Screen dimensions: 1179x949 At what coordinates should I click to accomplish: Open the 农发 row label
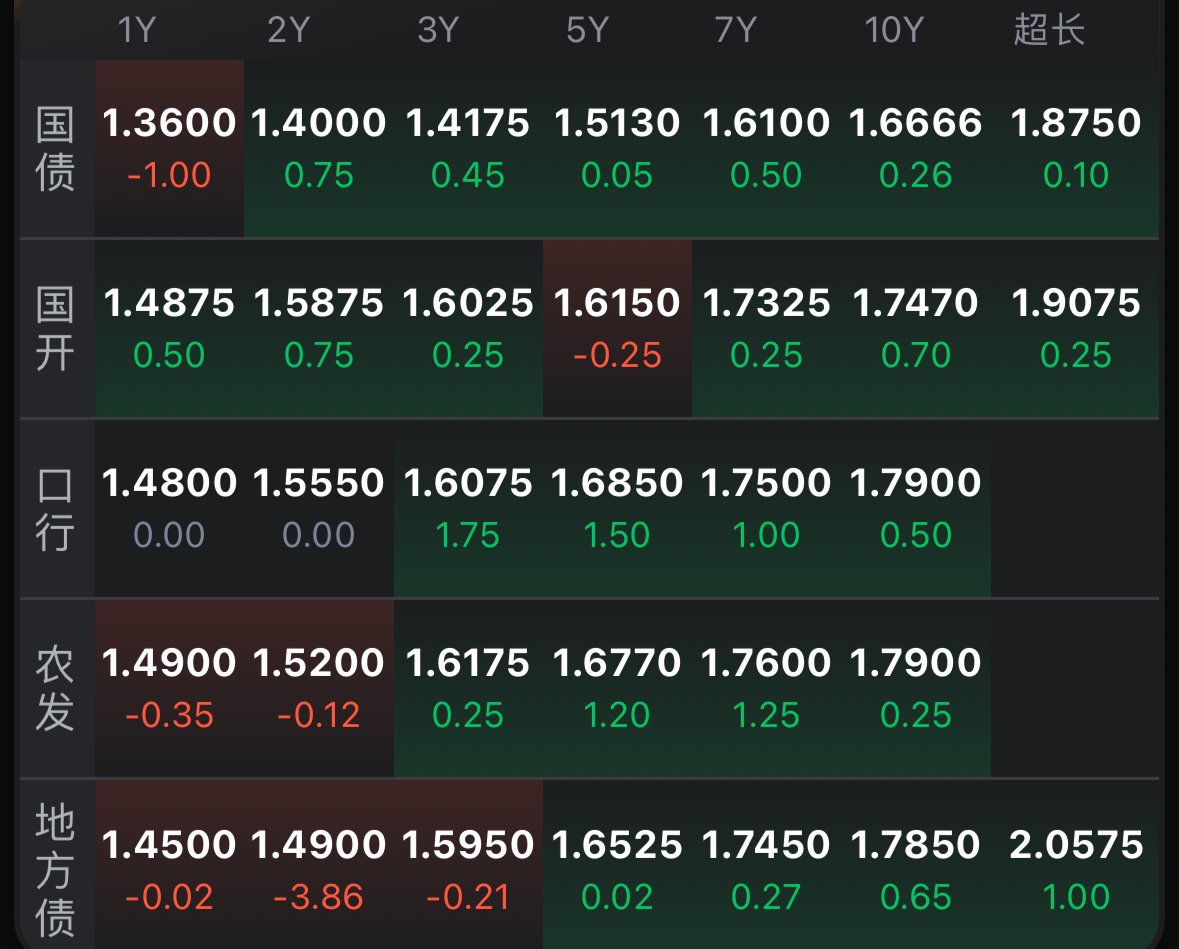[x=56, y=689]
